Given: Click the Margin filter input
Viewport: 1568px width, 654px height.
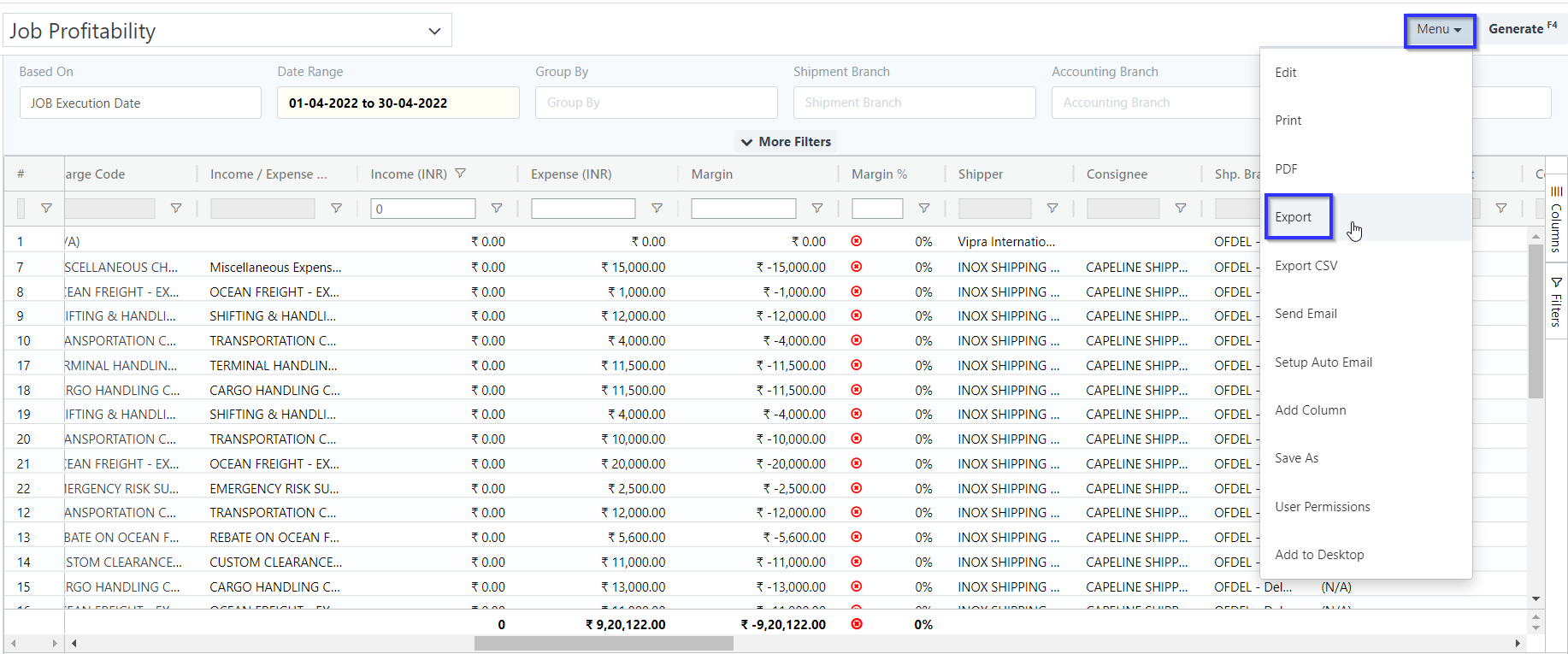Looking at the screenshot, I should tap(744, 209).
